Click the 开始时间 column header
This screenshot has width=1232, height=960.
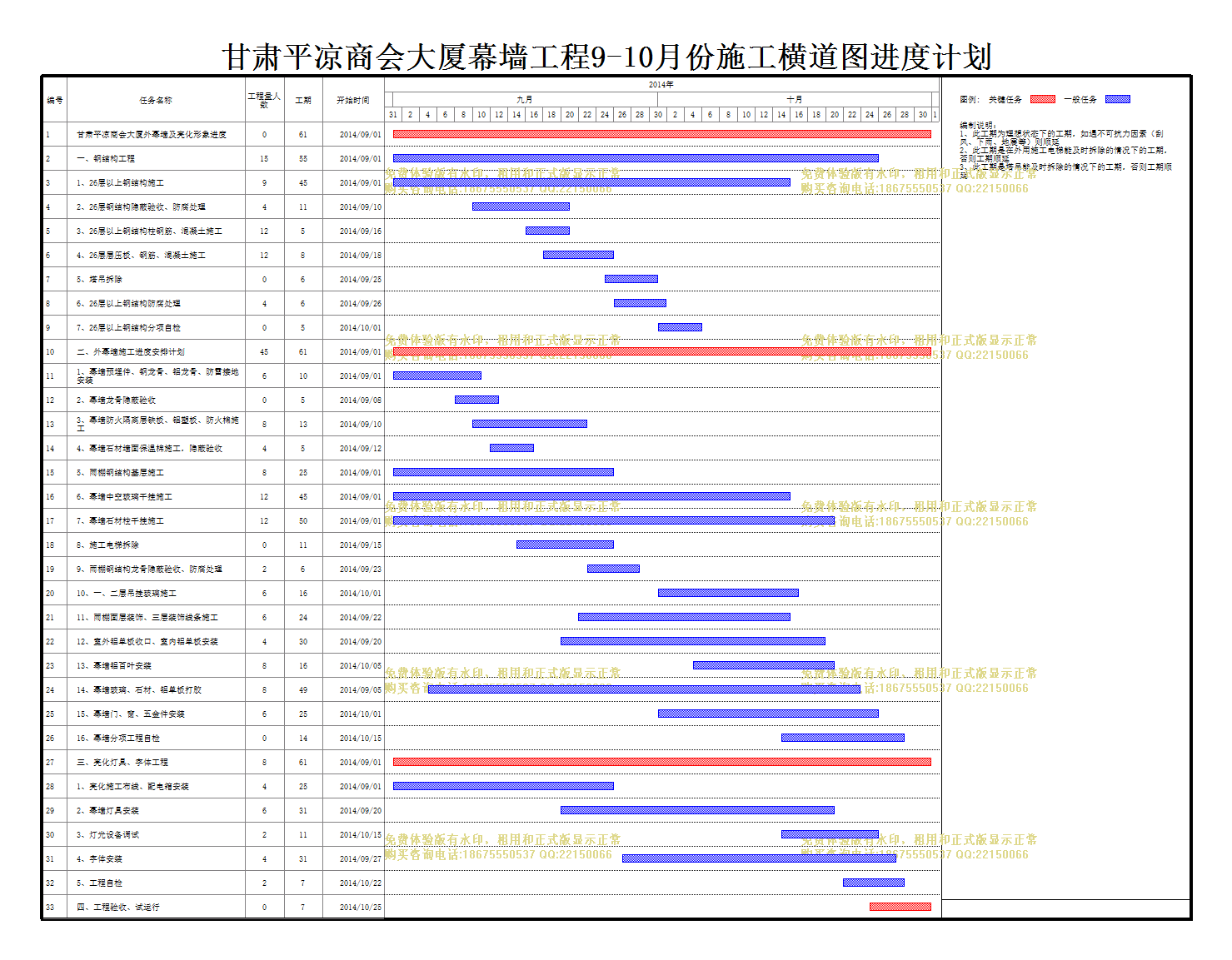point(353,100)
